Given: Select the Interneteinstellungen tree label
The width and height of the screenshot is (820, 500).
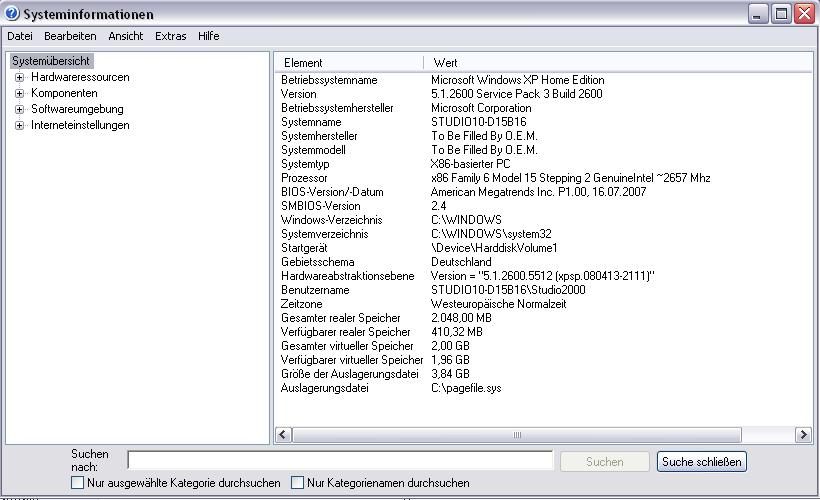Looking at the screenshot, I should coord(80,125).
